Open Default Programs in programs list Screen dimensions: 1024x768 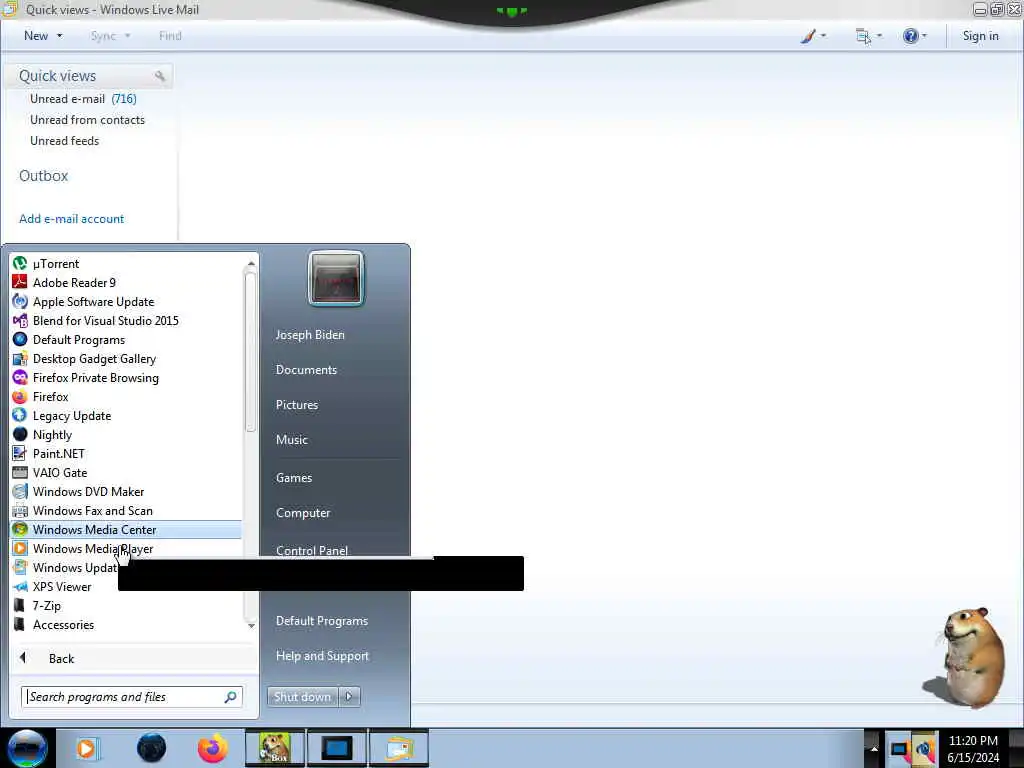point(126,340)
